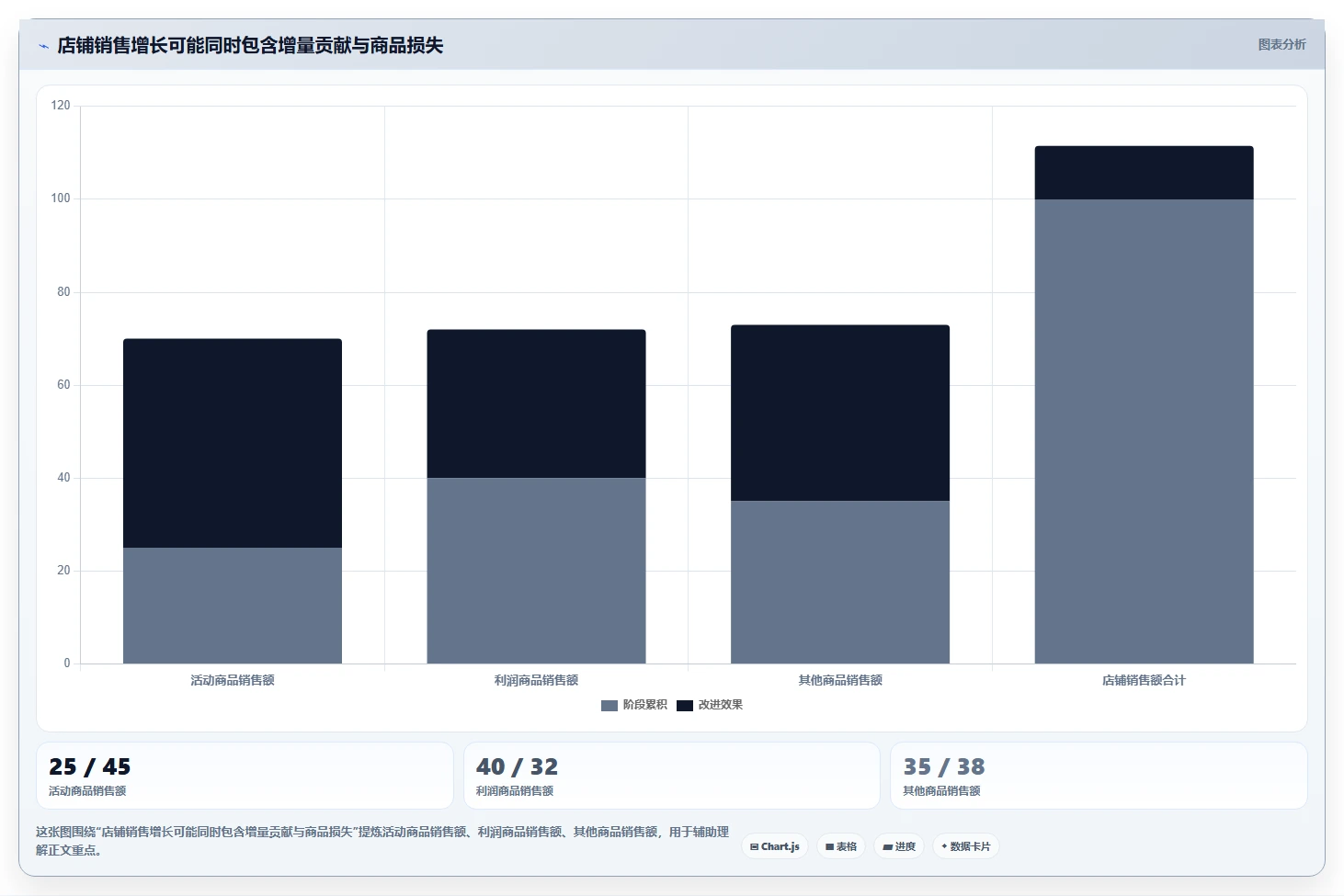Toggle the 改进效果 legend item
Viewport: 1344px width, 896px height.
(710, 705)
